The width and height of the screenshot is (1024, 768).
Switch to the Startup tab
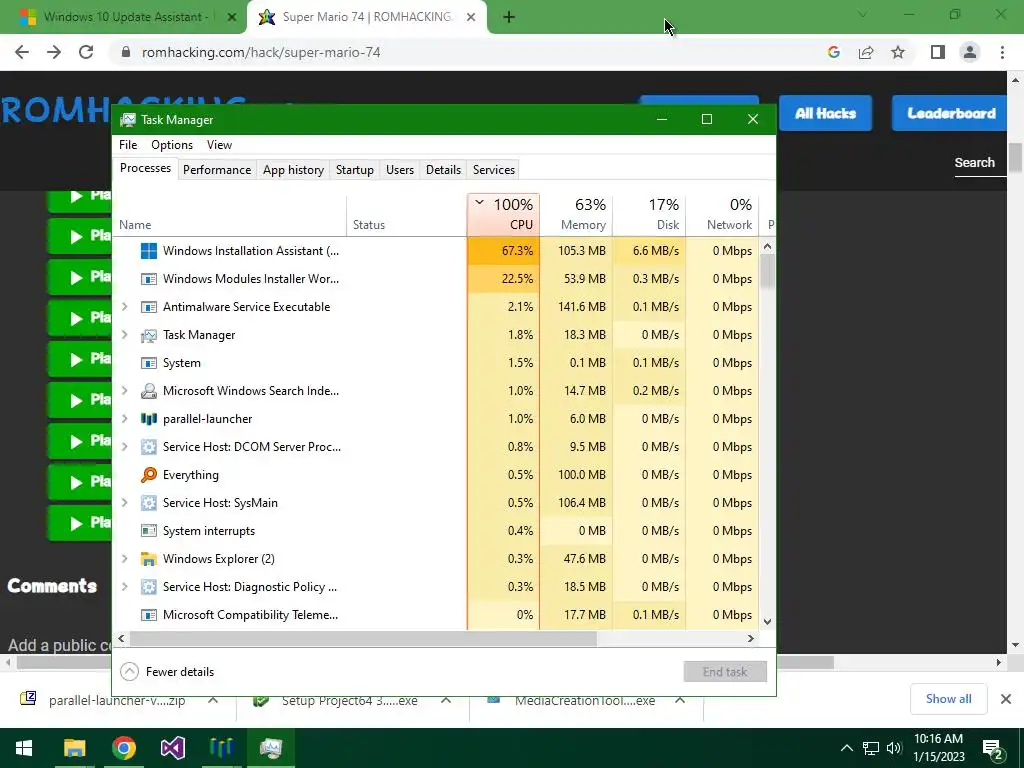355,170
